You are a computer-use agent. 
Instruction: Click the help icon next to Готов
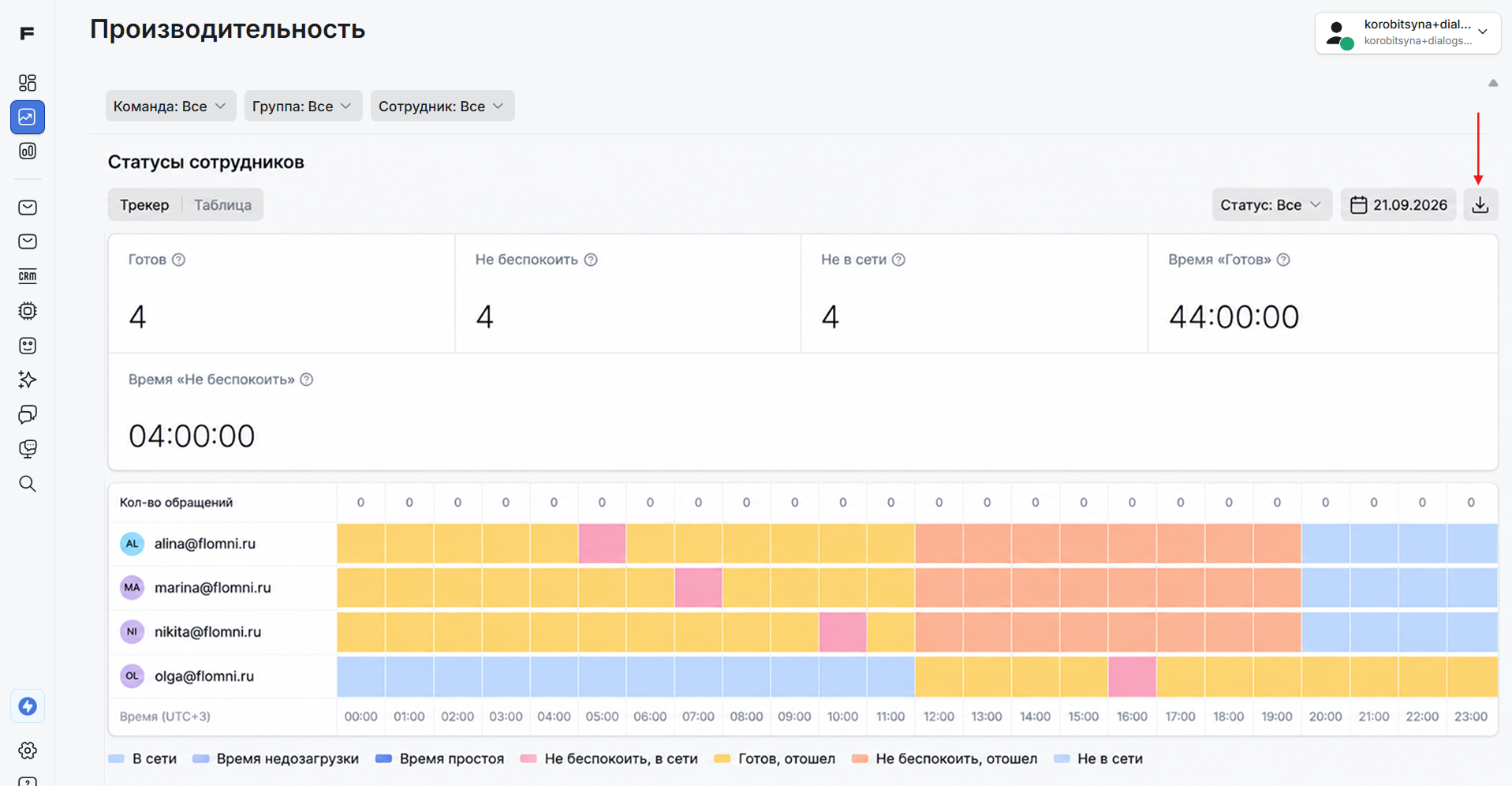[179, 260]
